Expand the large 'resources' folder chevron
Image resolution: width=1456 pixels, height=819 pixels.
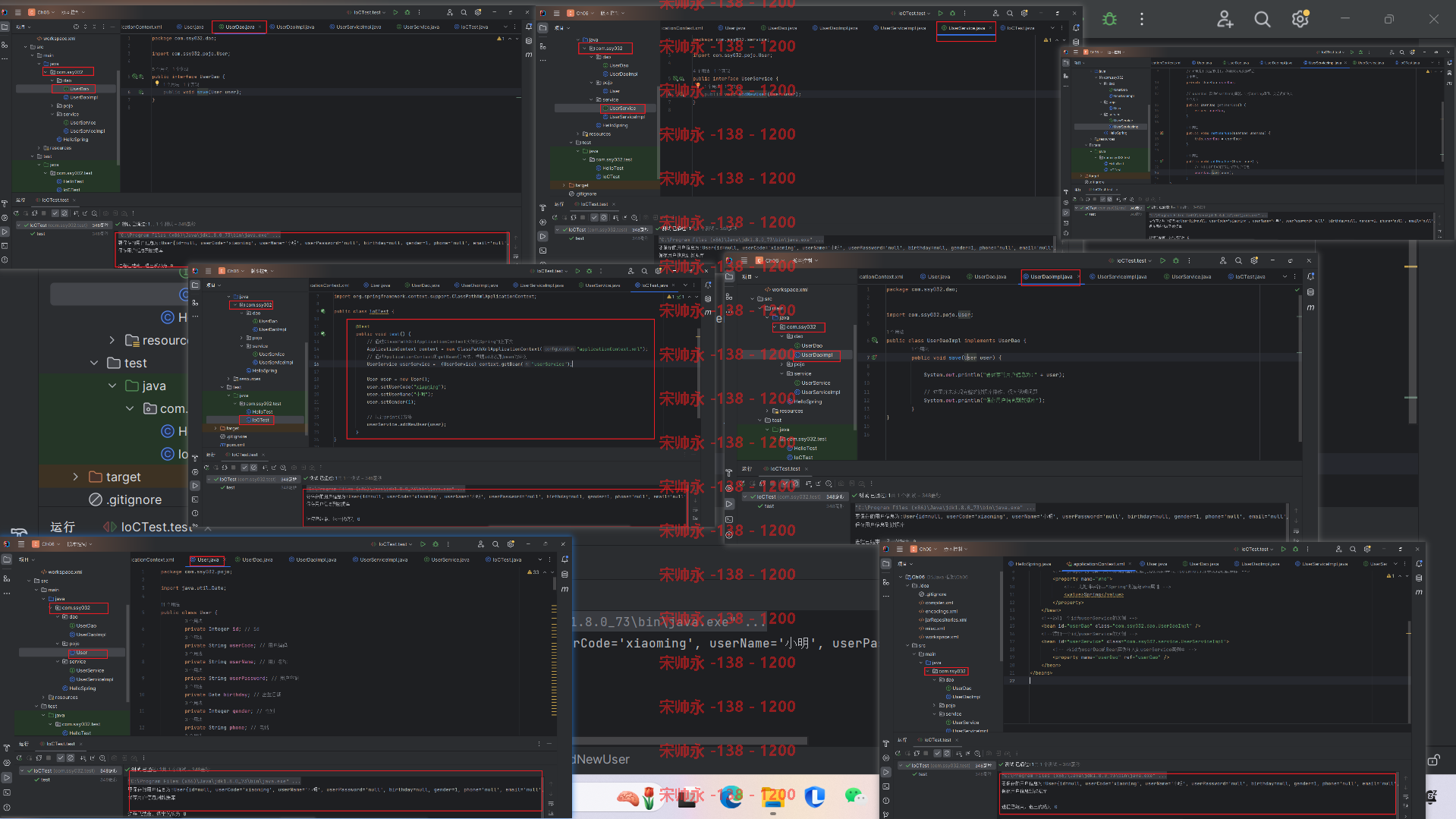tap(112, 340)
